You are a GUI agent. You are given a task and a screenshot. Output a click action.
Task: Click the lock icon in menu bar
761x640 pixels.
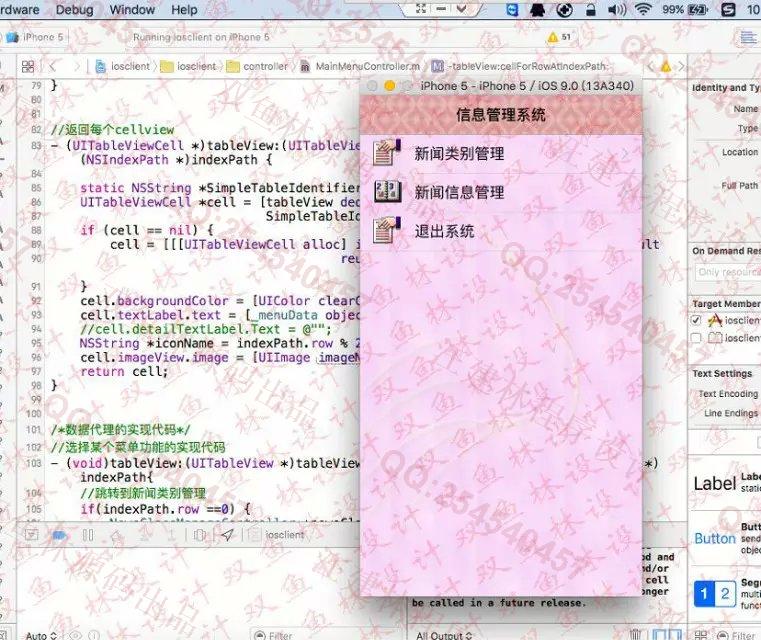tap(591, 10)
